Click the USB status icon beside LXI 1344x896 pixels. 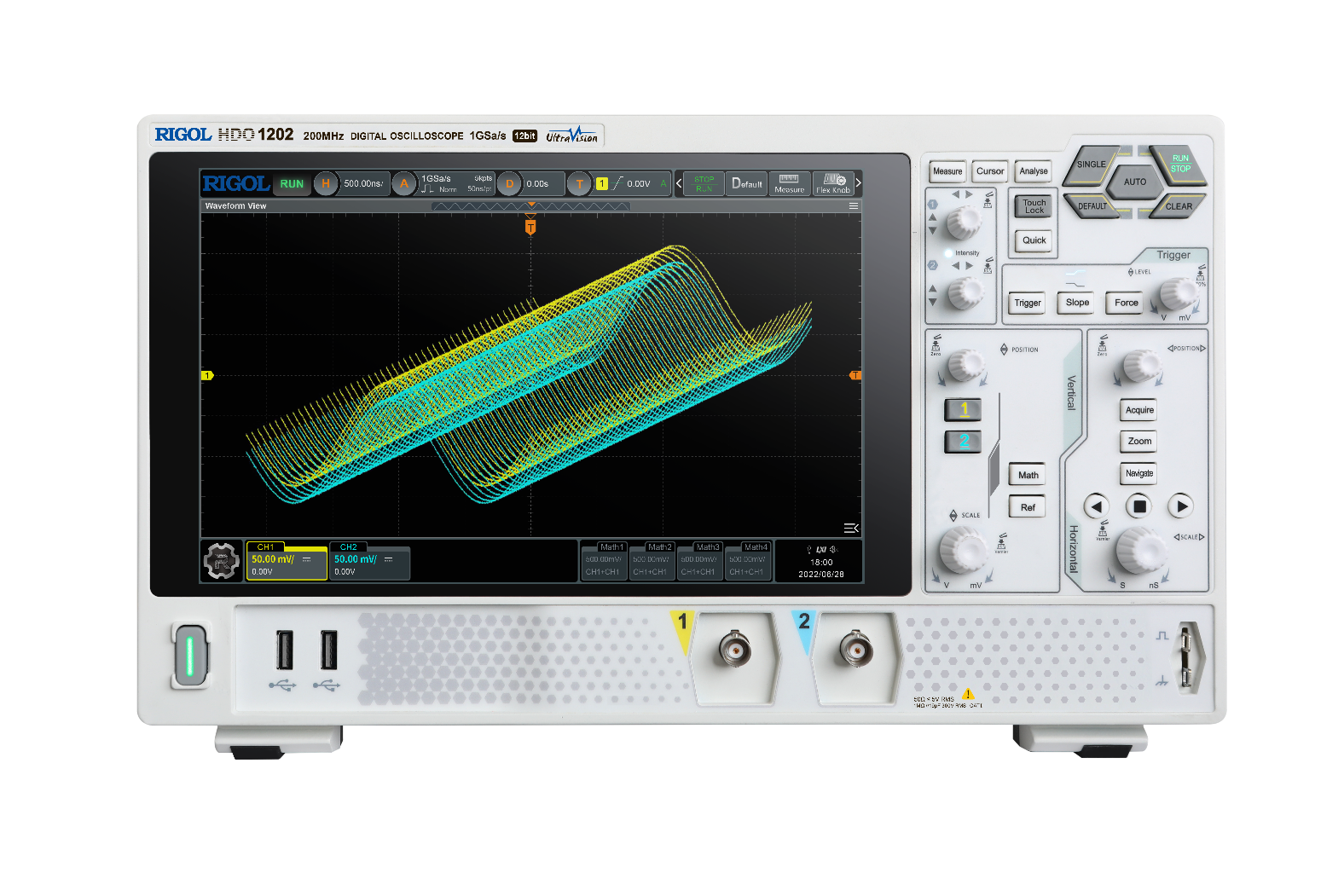(x=808, y=550)
